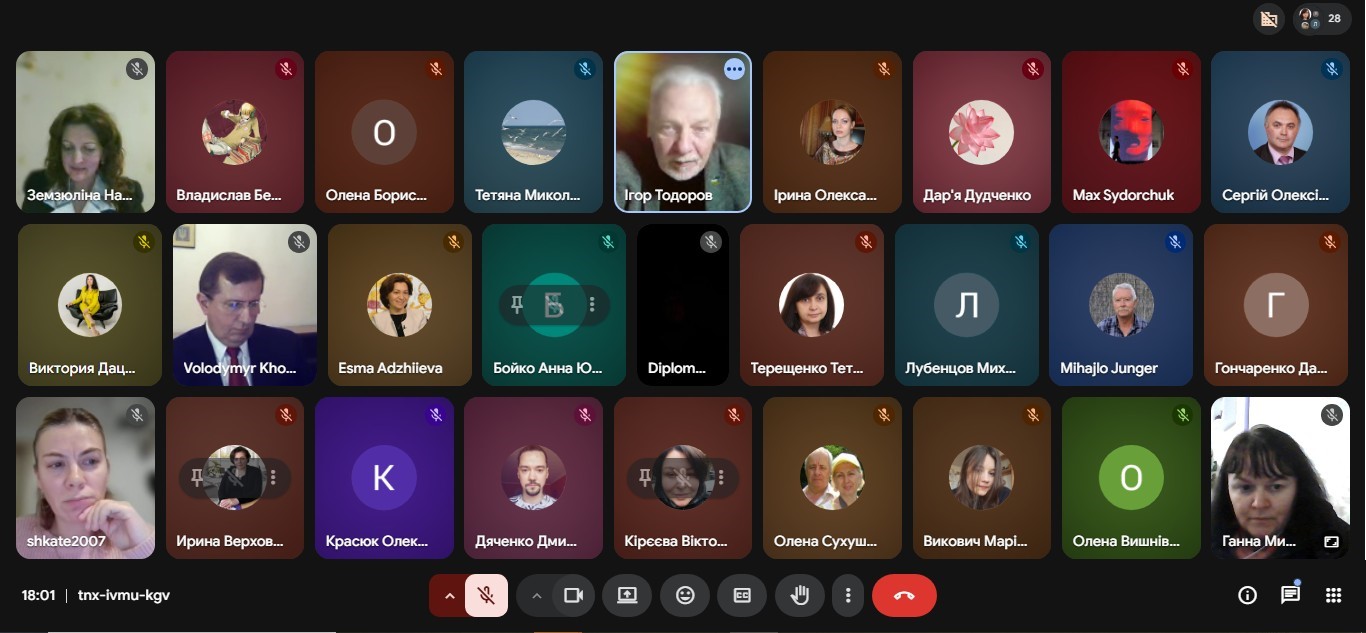Image resolution: width=1366 pixels, height=633 pixels.
Task: Open more options in call controls
Action: 848,596
